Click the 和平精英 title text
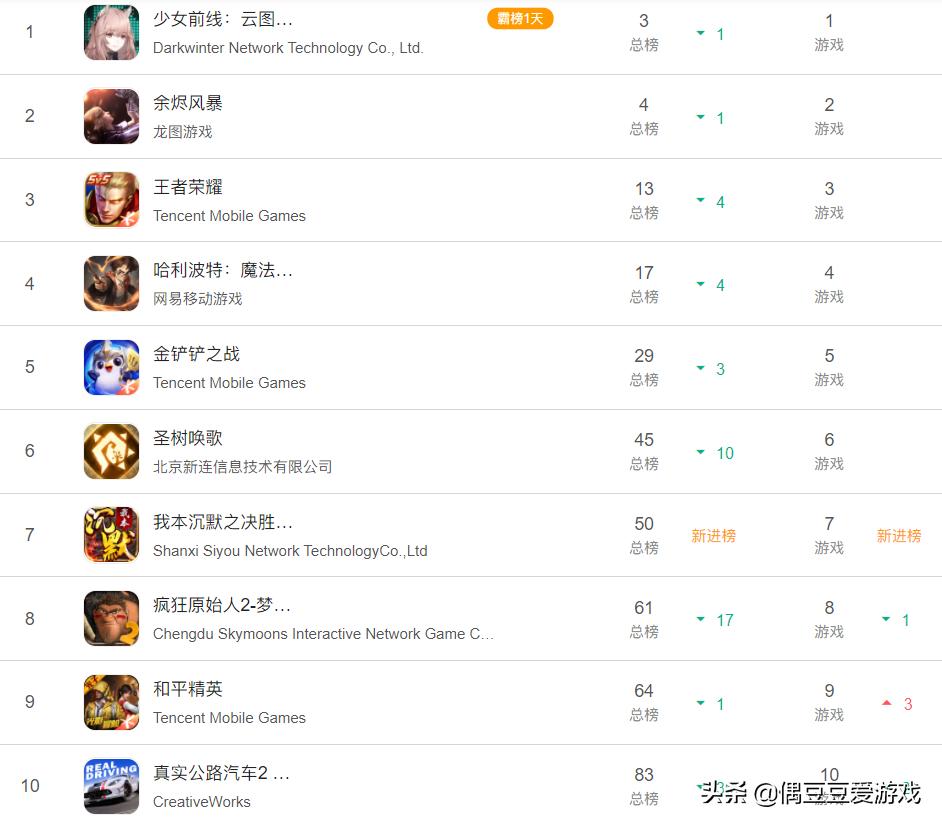942x826 pixels. (x=188, y=688)
